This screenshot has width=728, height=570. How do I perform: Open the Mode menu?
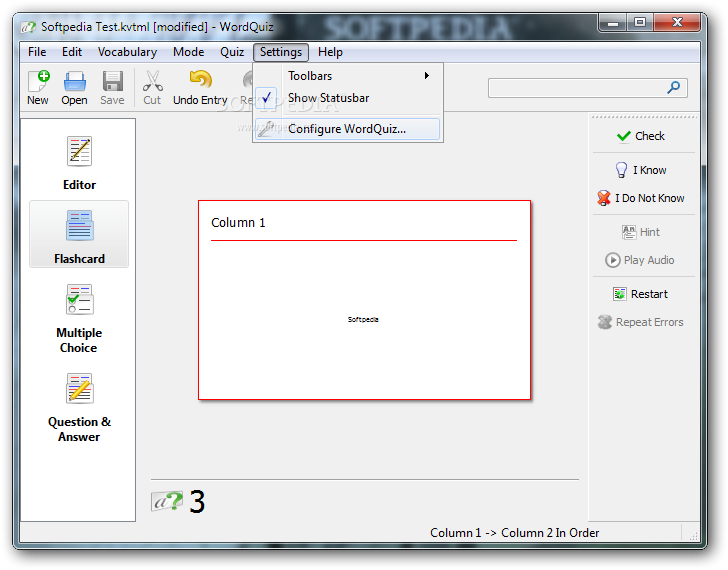(x=188, y=52)
